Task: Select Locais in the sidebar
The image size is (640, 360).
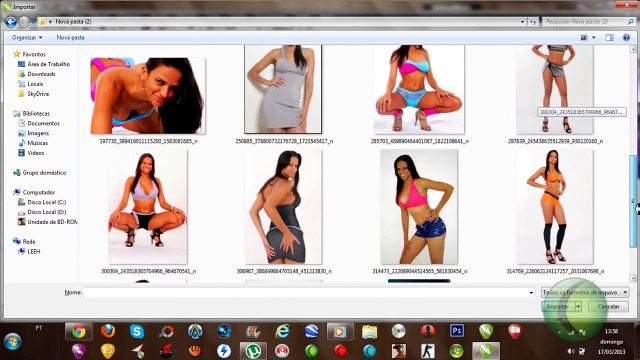Action: point(35,84)
